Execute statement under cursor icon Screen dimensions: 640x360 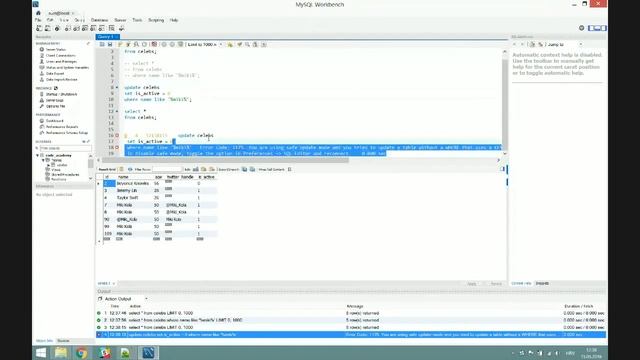128,44
